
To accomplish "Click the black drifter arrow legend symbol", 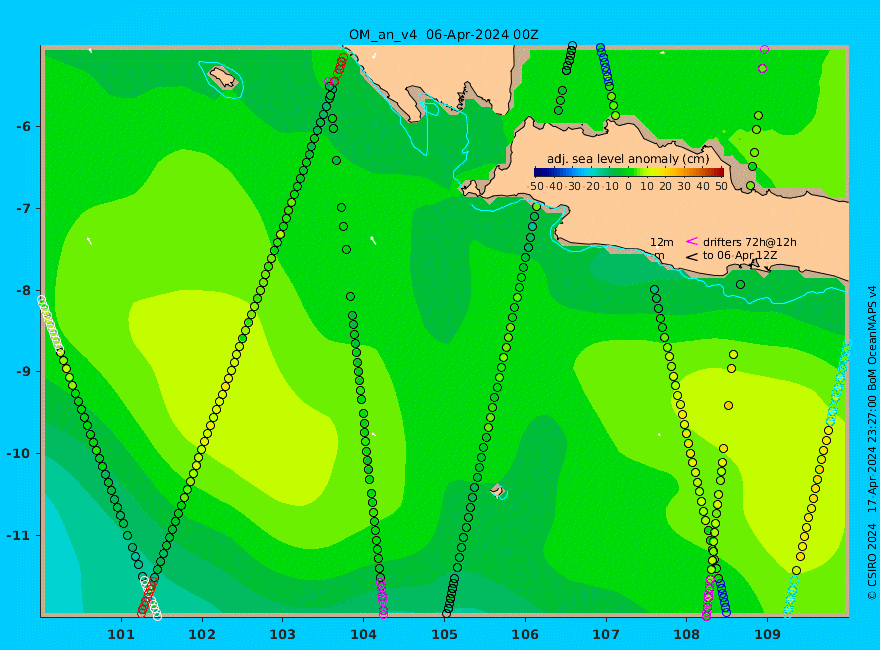I will point(691,257).
